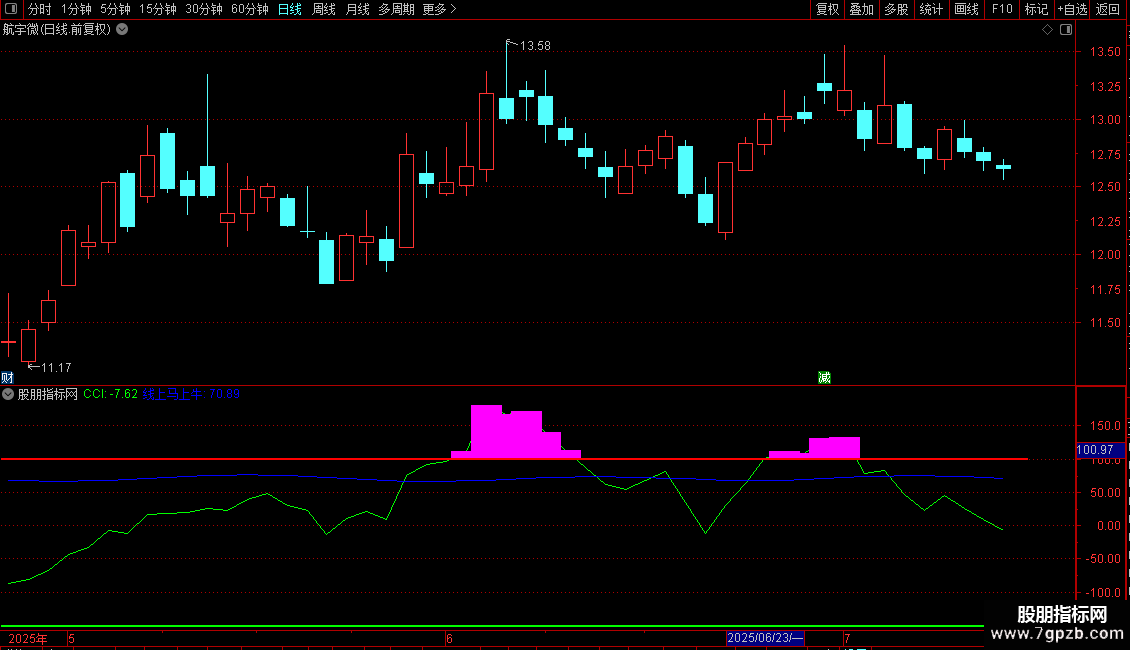Click the 150.0 CCI axis label
Viewport: 1130px width, 650px height.
click(x=1105, y=426)
